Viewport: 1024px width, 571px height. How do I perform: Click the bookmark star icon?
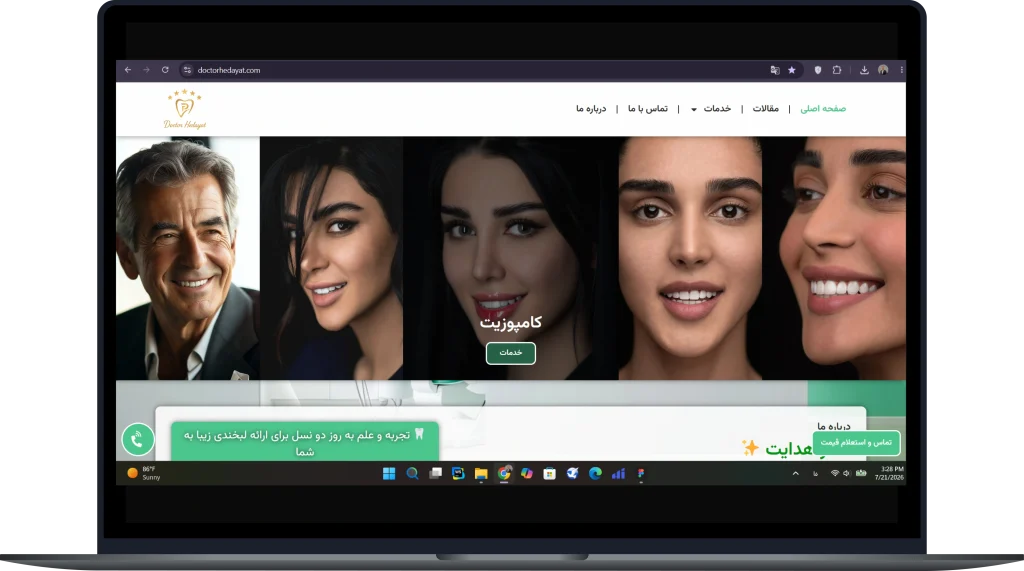(x=792, y=70)
